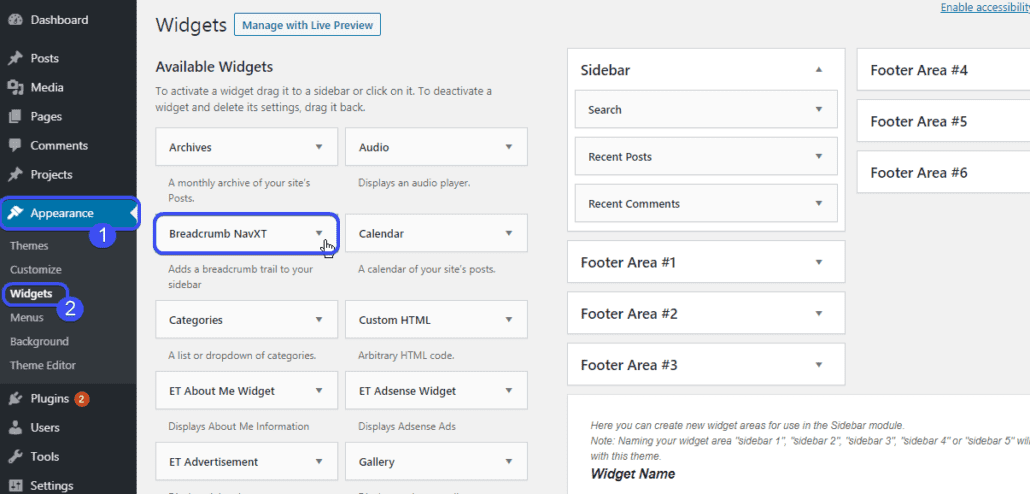Viewport: 1030px width, 494px height.
Task: Select the Custom HTML widget title
Action: coord(394,320)
